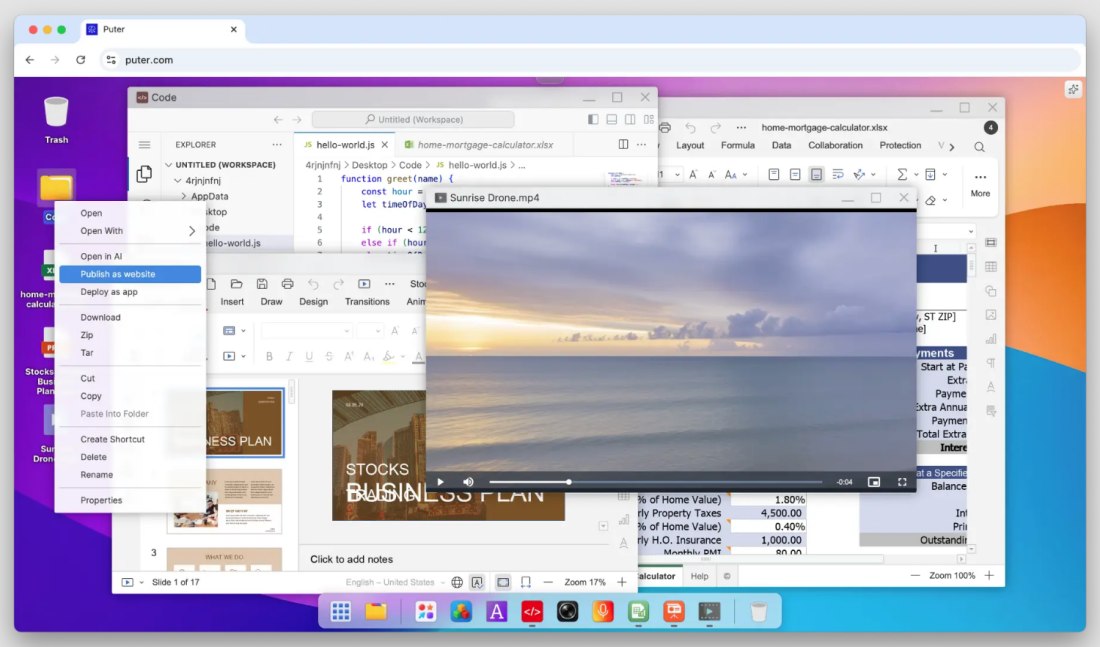Choose Open in AI from context menu
Image resolution: width=1100 pixels, height=647 pixels.
[x=130, y=256]
